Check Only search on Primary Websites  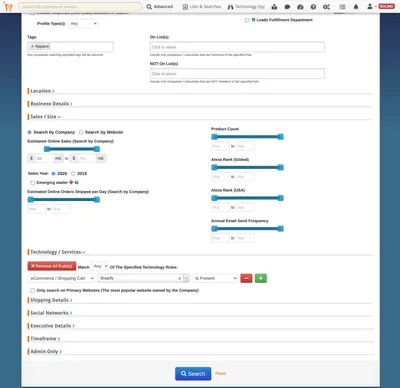[x=32, y=291]
